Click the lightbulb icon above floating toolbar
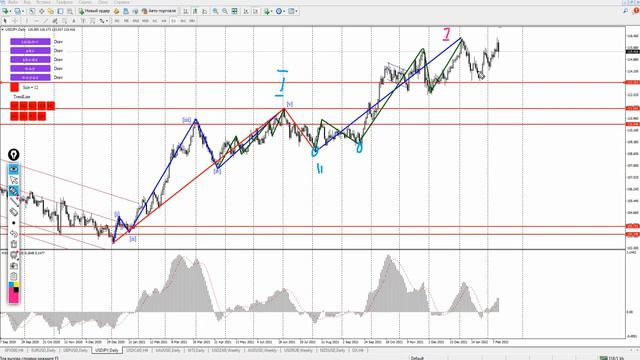Screen dimensions: 640x360 point(13,155)
